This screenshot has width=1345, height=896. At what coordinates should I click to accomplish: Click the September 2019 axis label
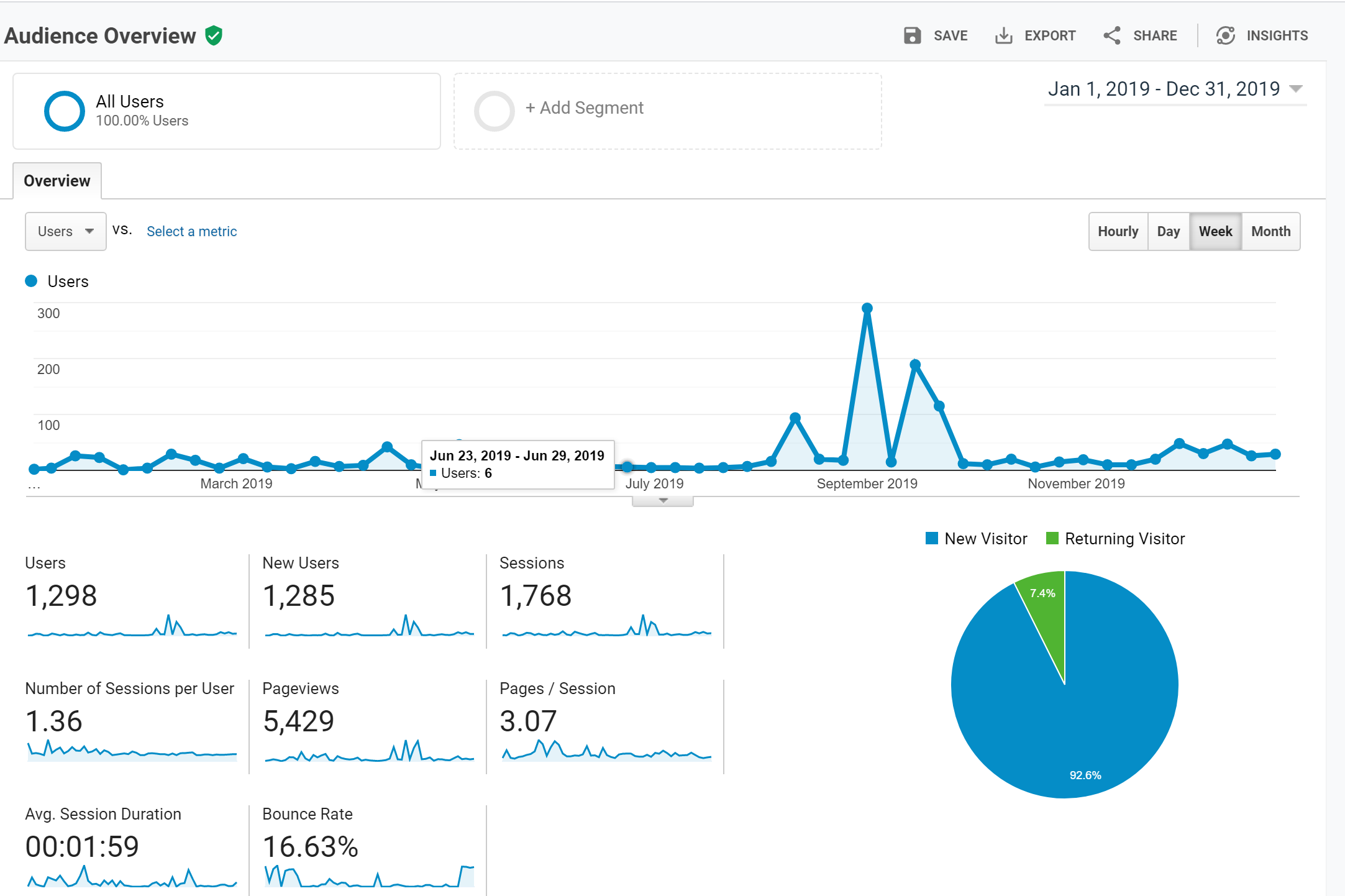pos(867,483)
